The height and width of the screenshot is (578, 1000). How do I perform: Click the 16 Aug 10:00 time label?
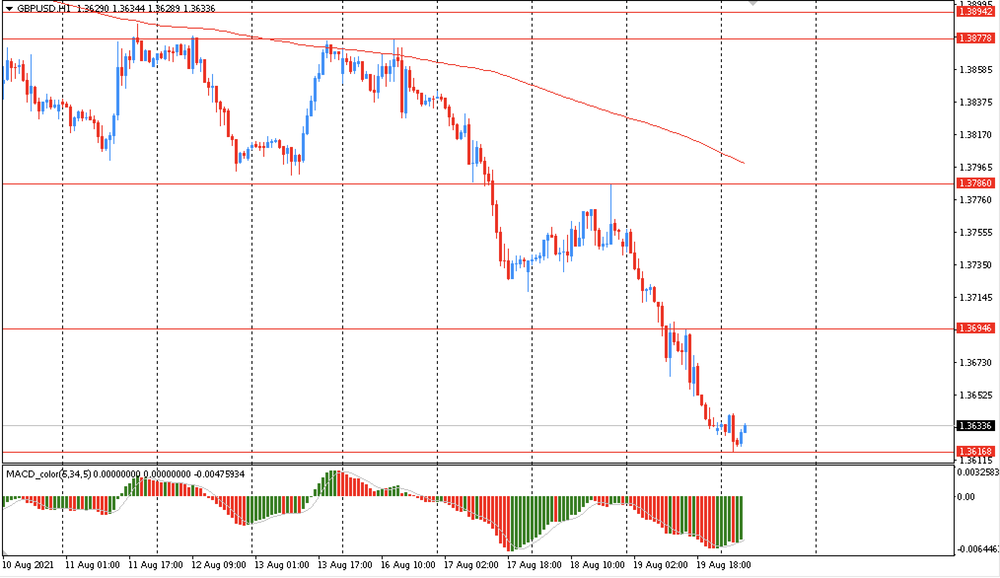408,565
